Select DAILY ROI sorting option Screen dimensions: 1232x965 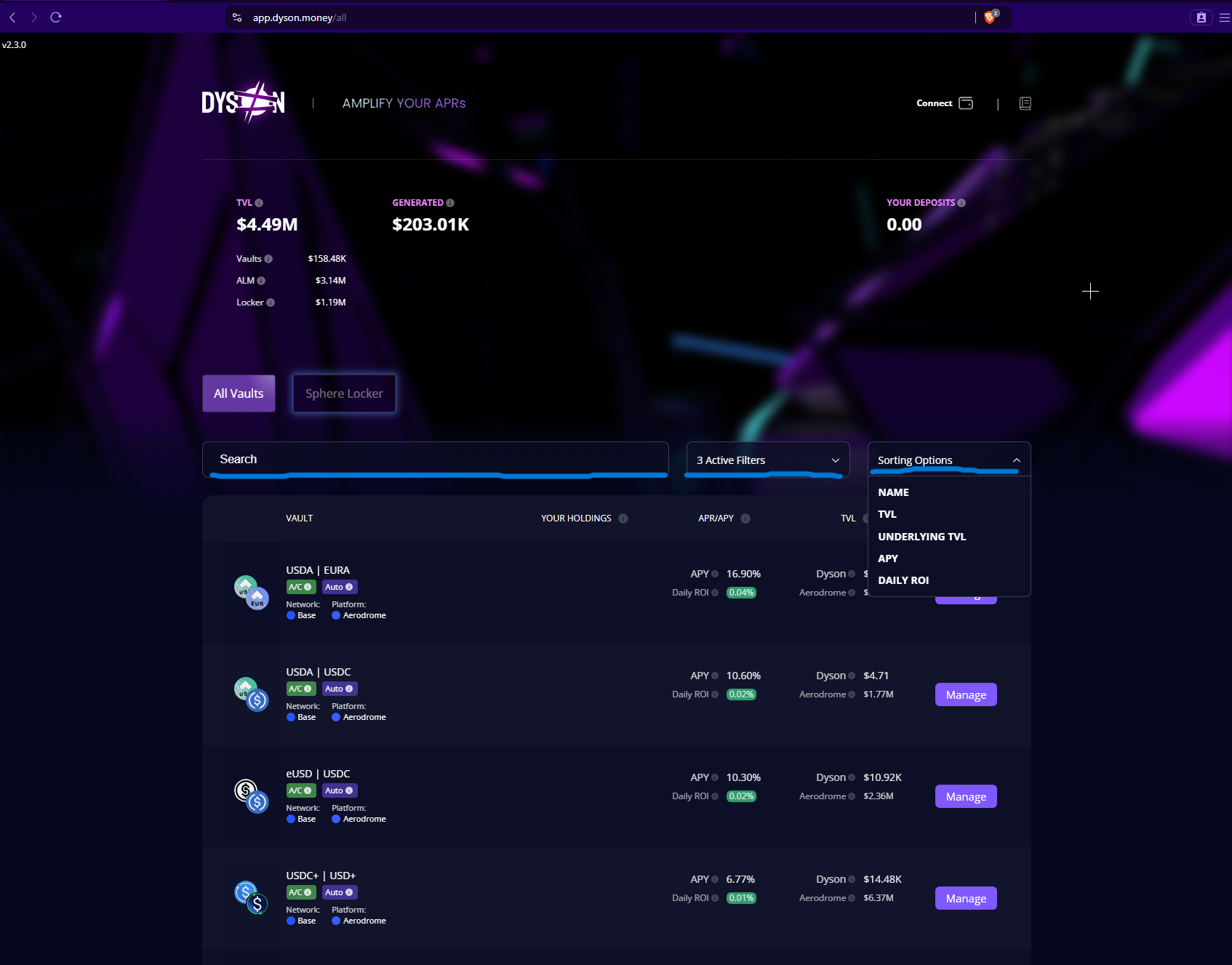coord(903,580)
